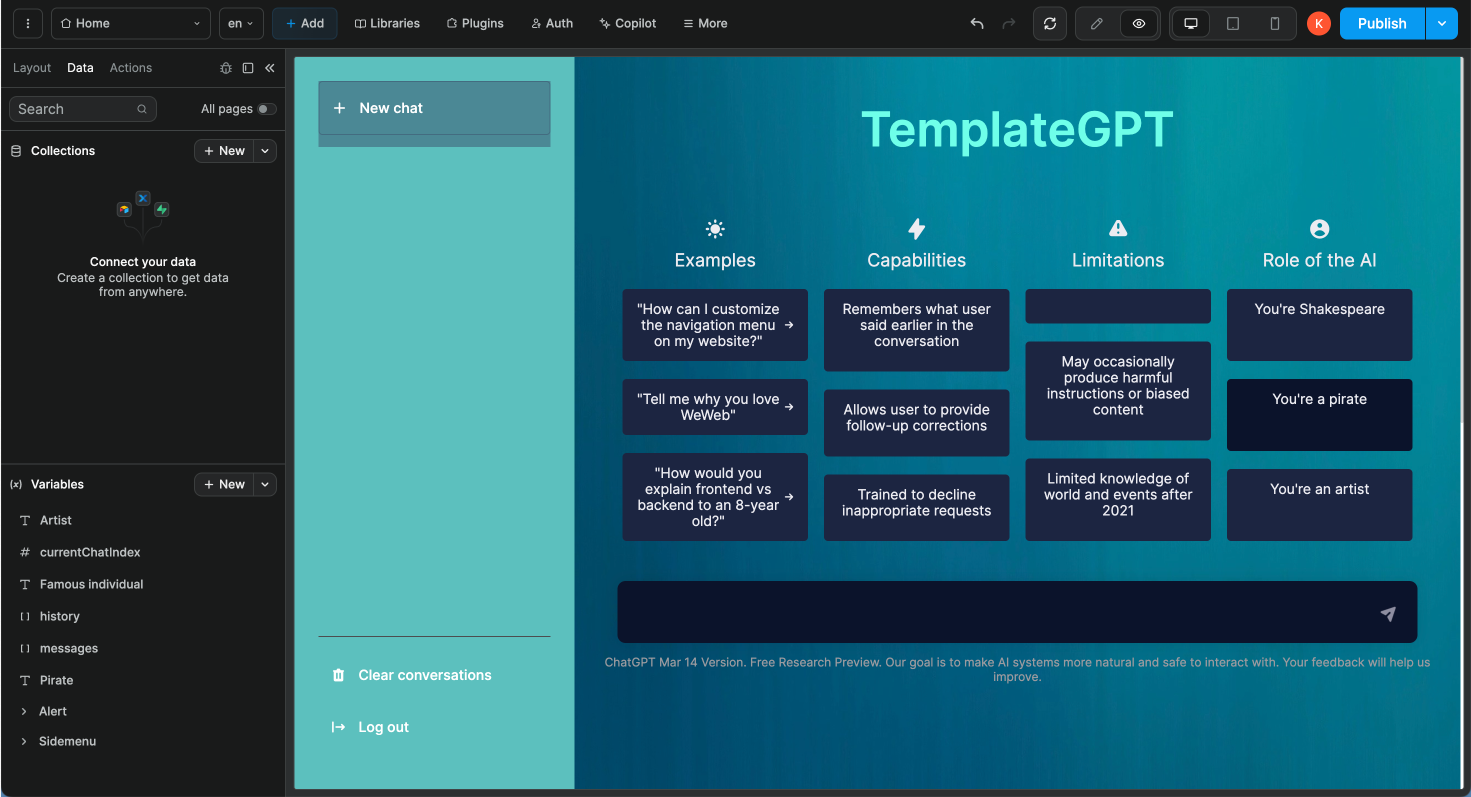Image resolution: width=1471 pixels, height=797 pixels.
Task: Click the New chat button
Action: 434,108
